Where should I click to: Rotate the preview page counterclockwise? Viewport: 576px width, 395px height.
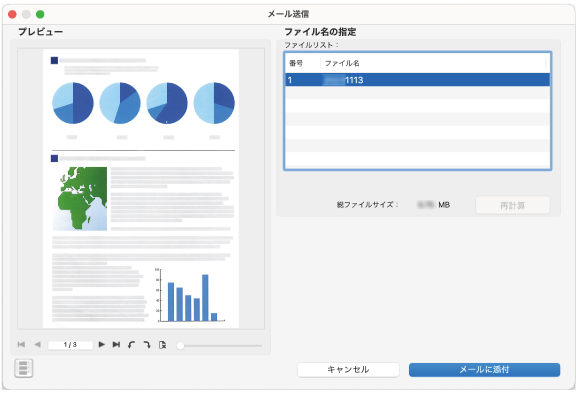(x=131, y=345)
